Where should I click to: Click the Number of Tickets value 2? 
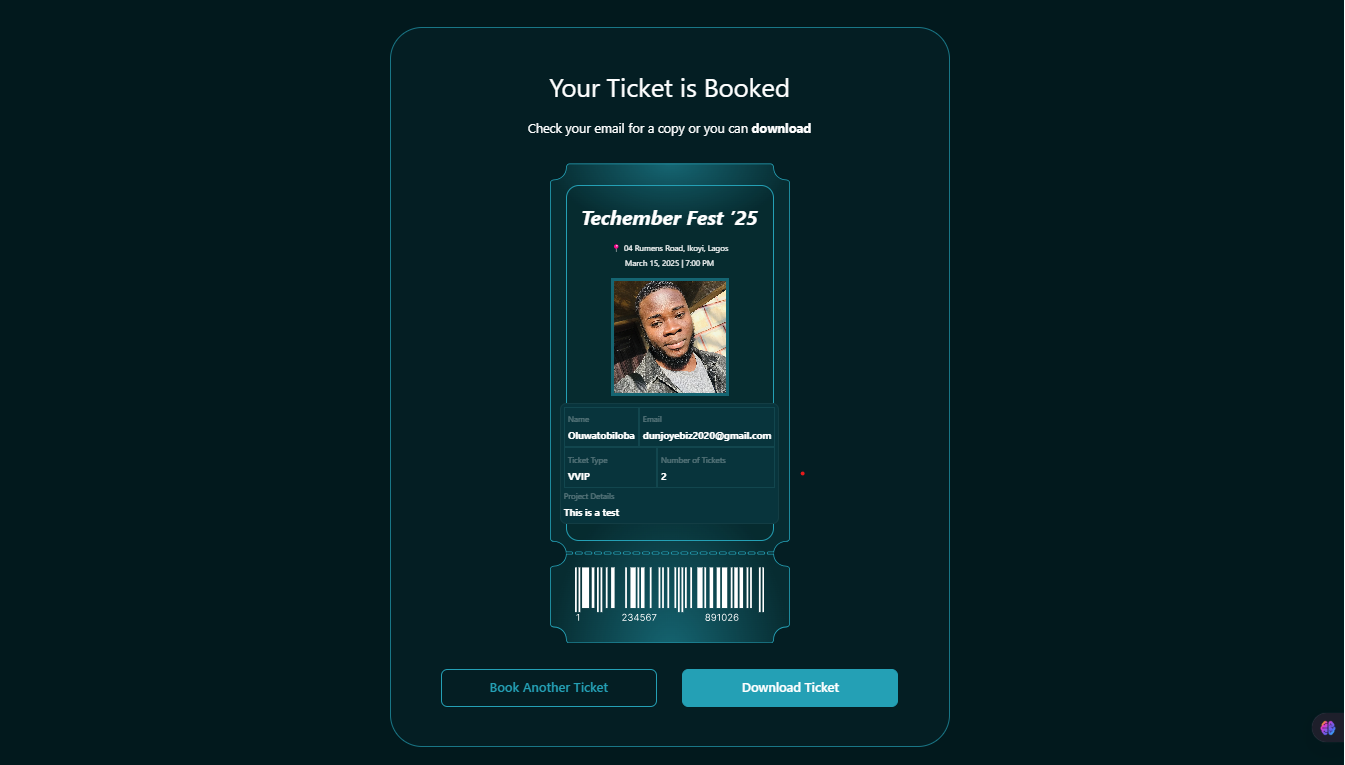point(663,477)
